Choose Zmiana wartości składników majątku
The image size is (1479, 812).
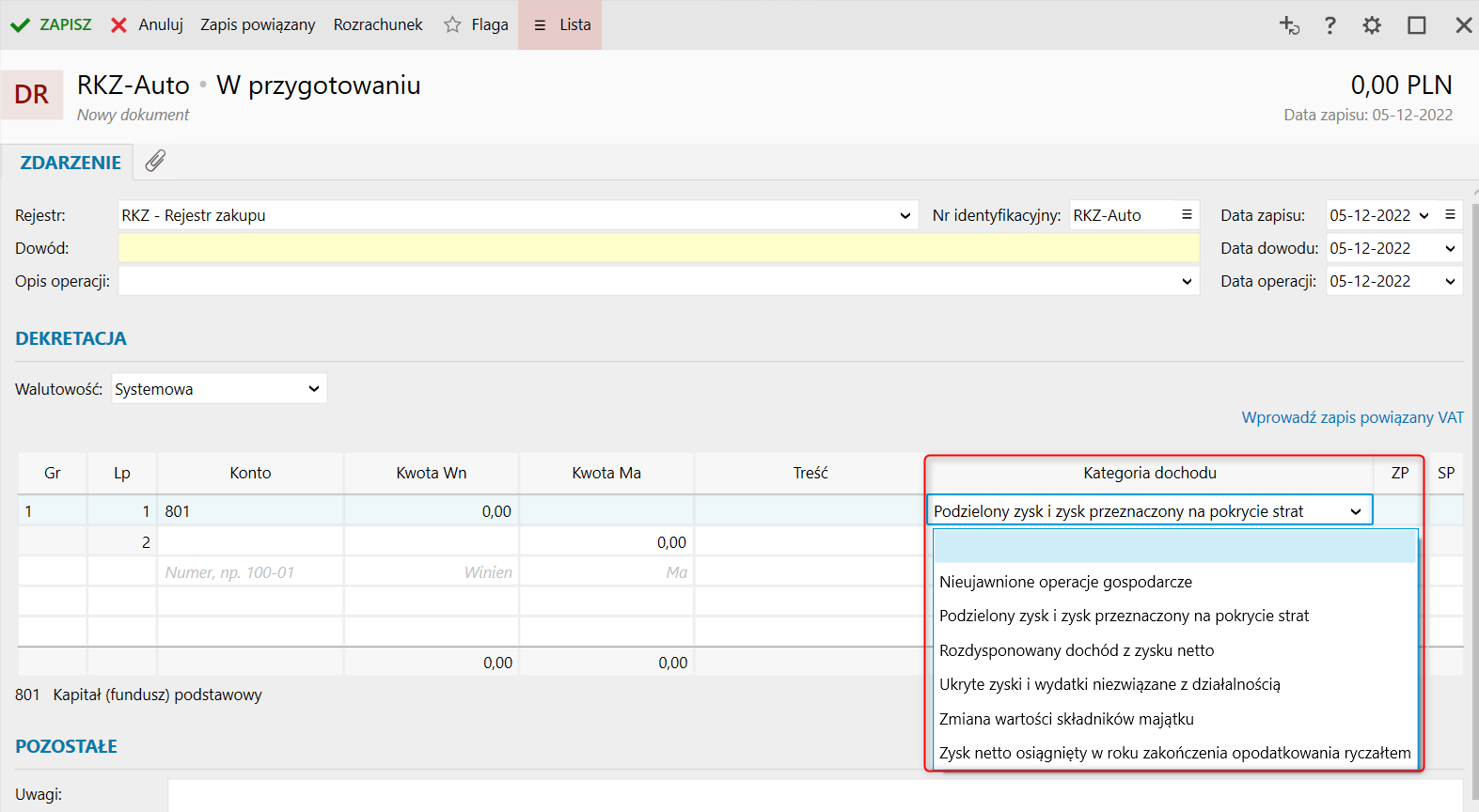[1066, 719]
